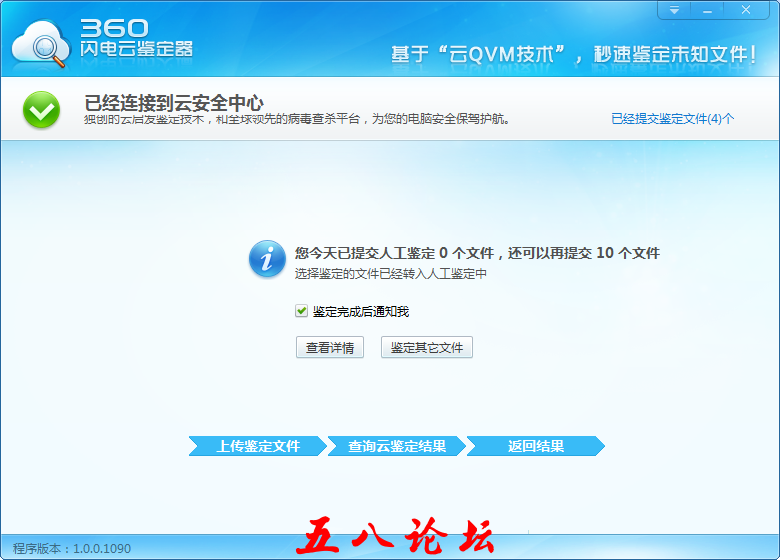
Task: Toggle the 鉴定完成后通知我 checkbox
Action: coord(301,311)
